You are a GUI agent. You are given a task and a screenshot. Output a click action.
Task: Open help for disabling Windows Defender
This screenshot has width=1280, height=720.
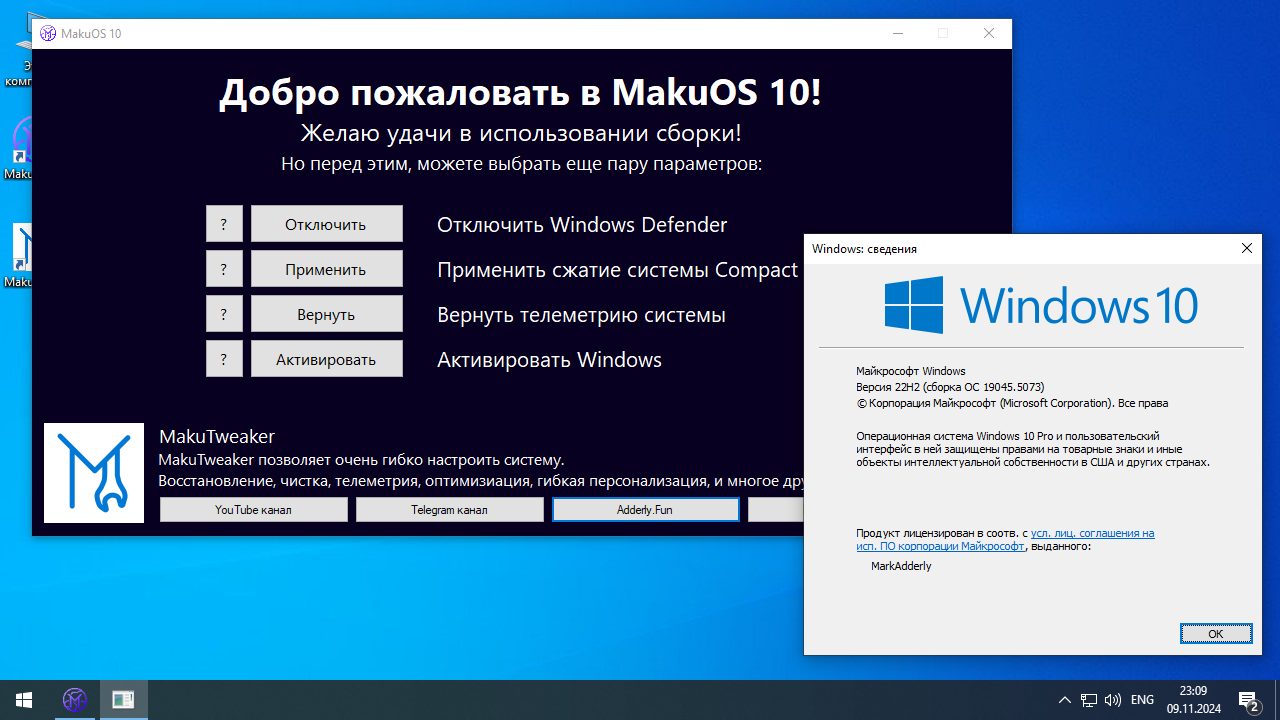pos(224,224)
